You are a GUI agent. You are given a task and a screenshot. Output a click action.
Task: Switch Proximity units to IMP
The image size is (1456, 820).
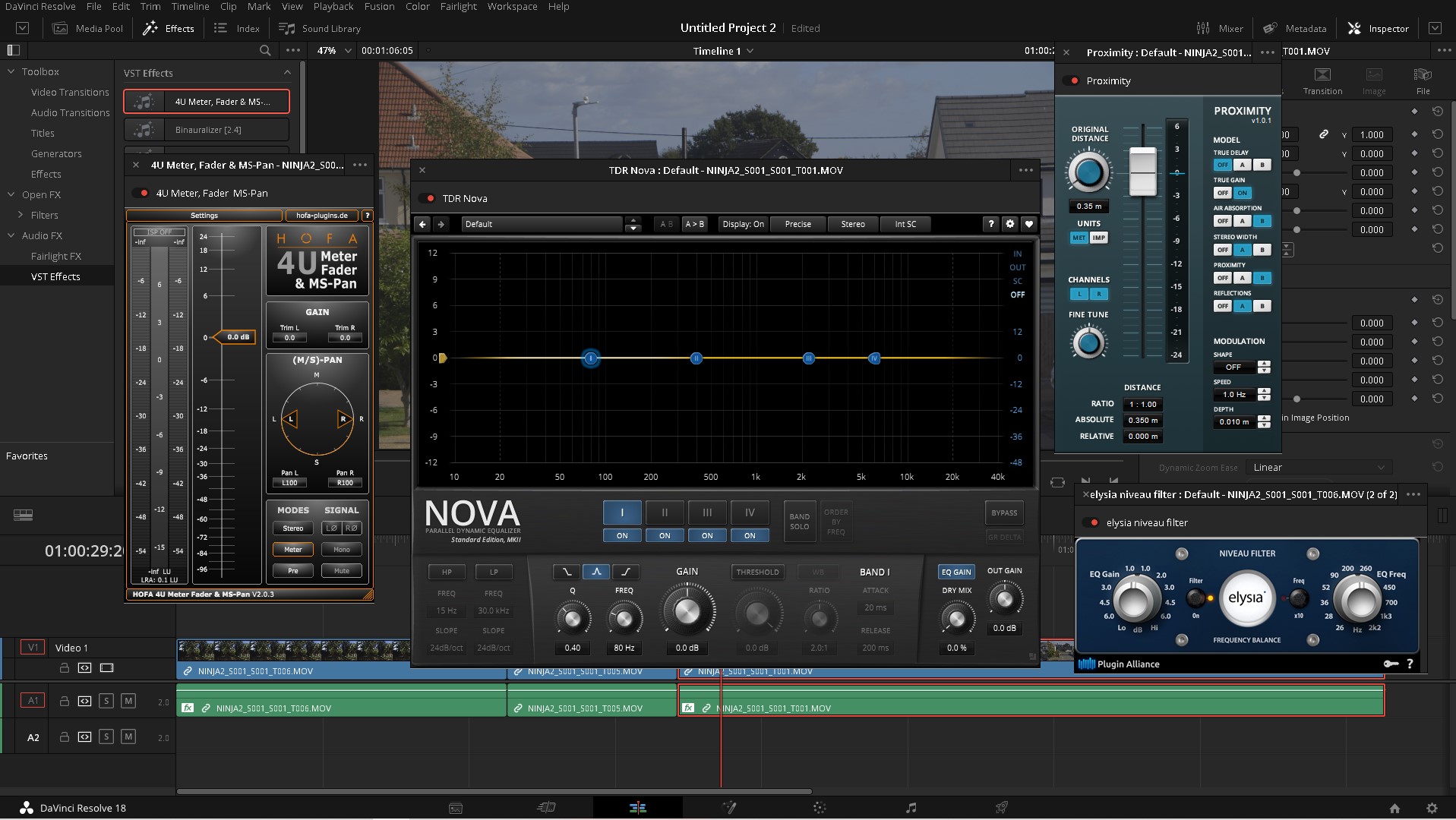tap(1099, 238)
